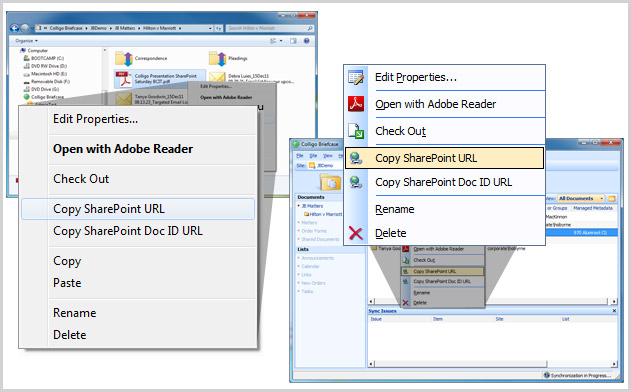This screenshot has width=631, height=392.
Task: Click the site icon next to JBDemo in Briefcase
Action: [311, 165]
